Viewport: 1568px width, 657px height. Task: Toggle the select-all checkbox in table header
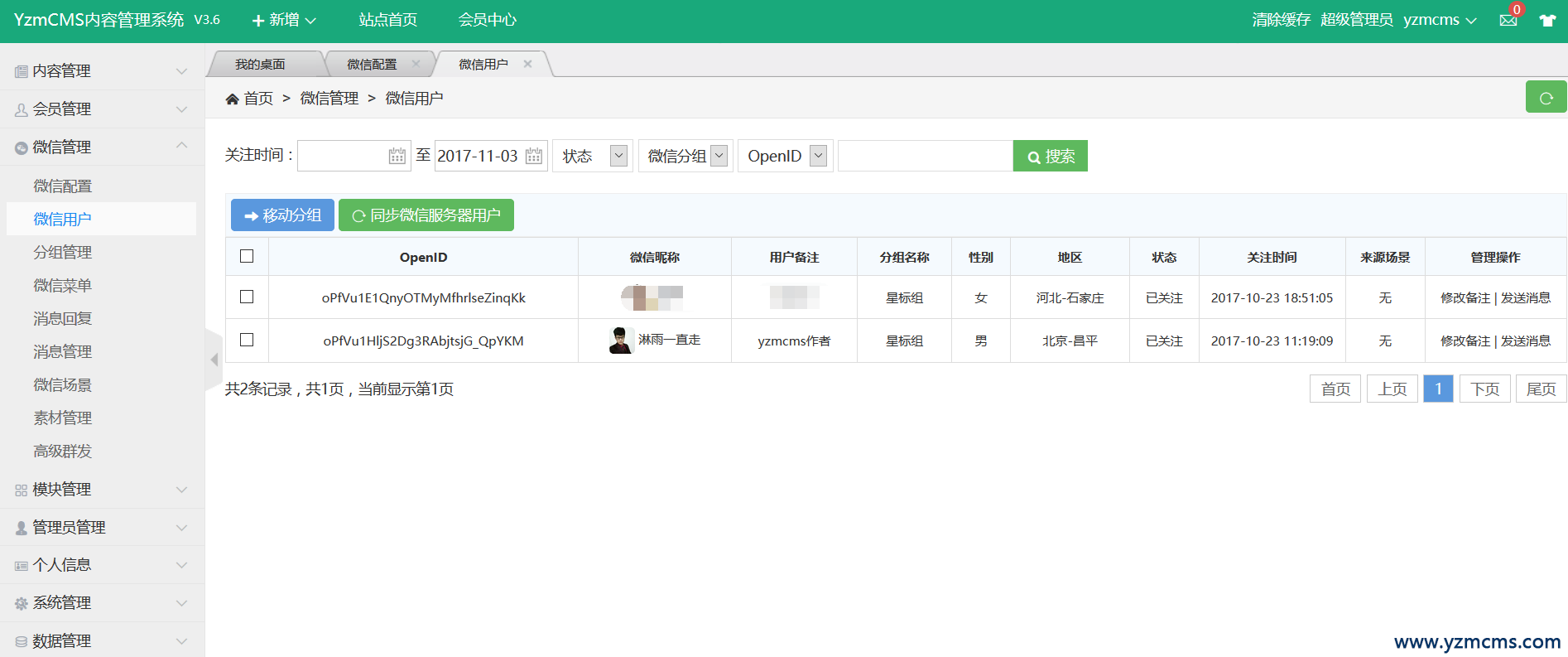click(247, 256)
